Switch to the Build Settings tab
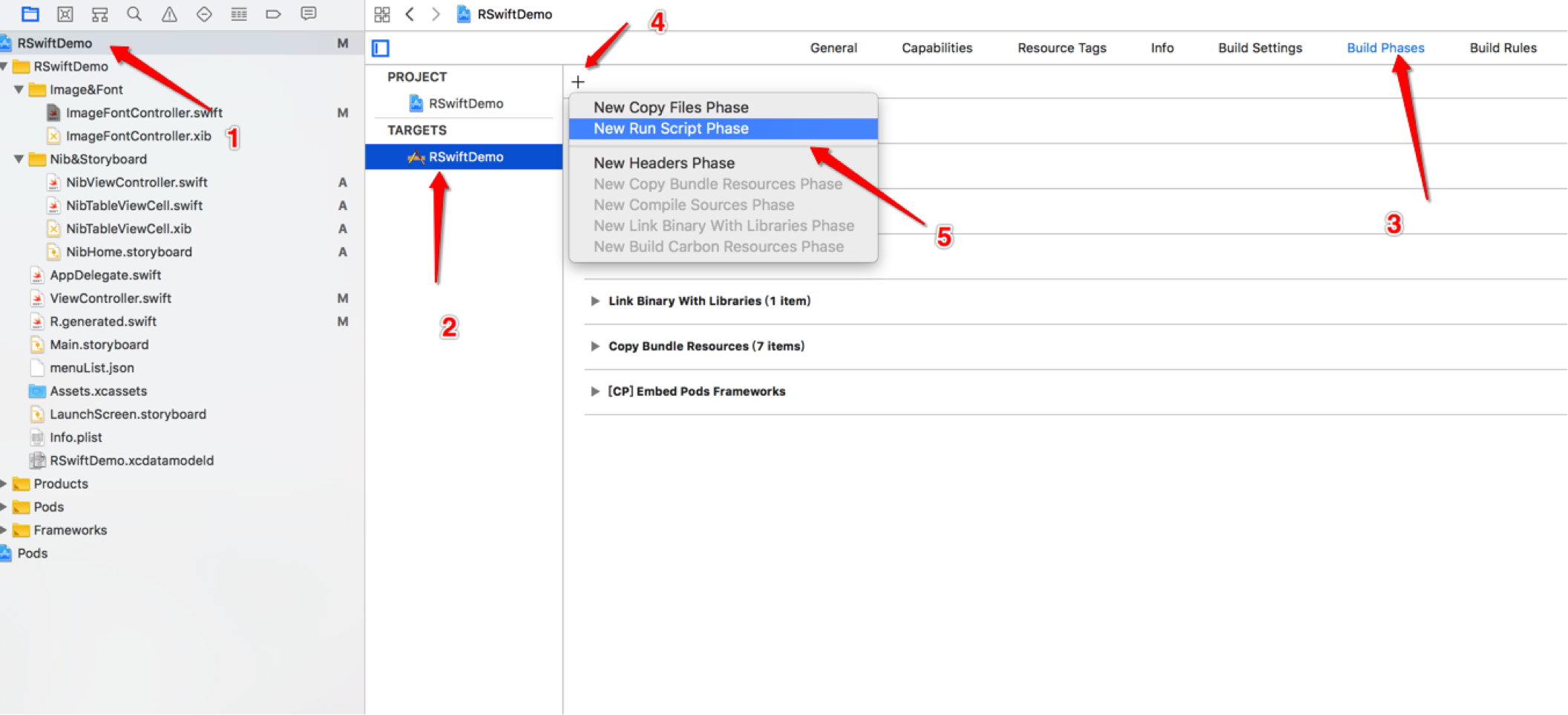Screen dimensions: 1568x715 (x=1260, y=48)
